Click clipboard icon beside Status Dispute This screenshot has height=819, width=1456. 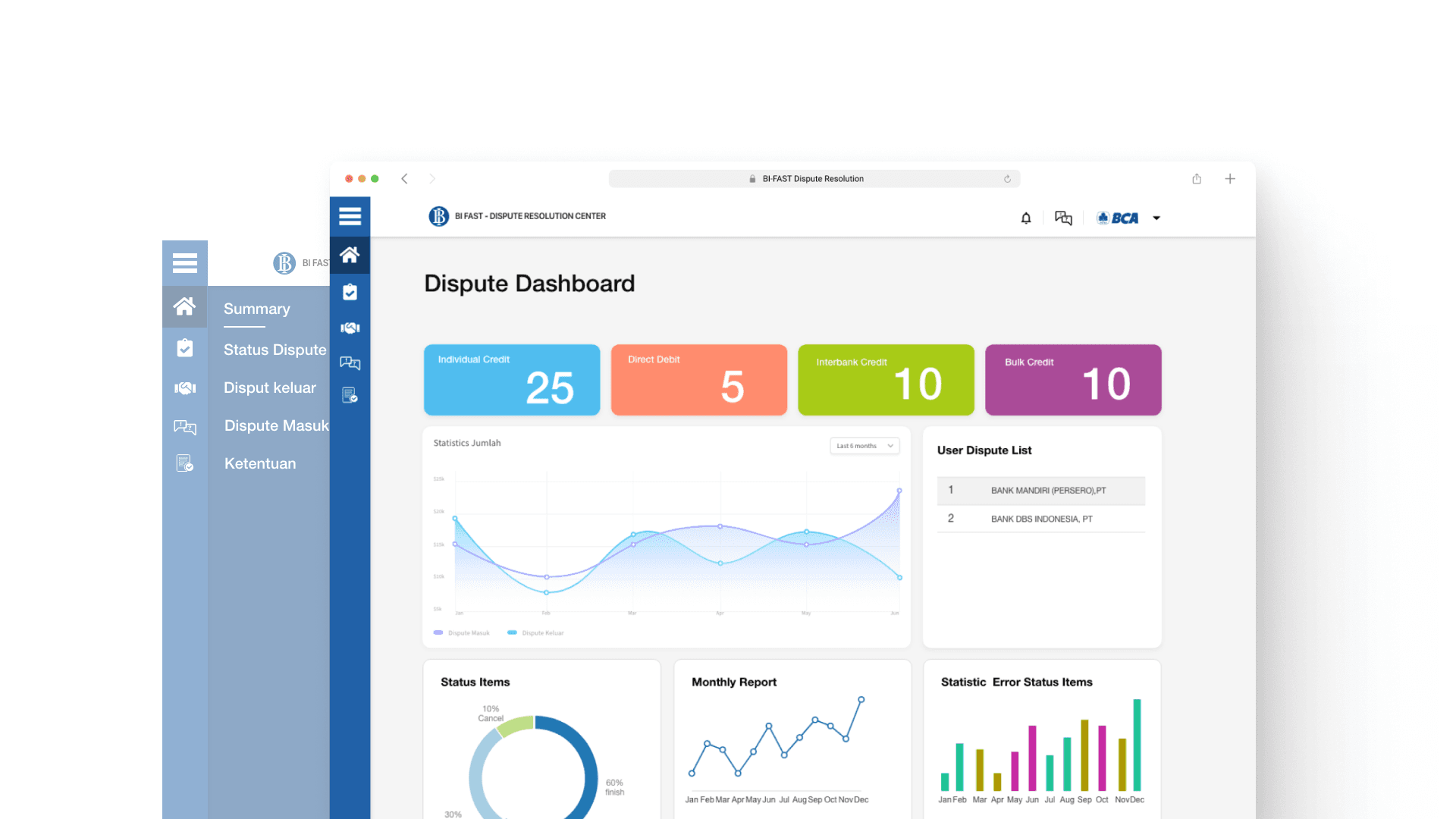pyautogui.click(x=185, y=348)
